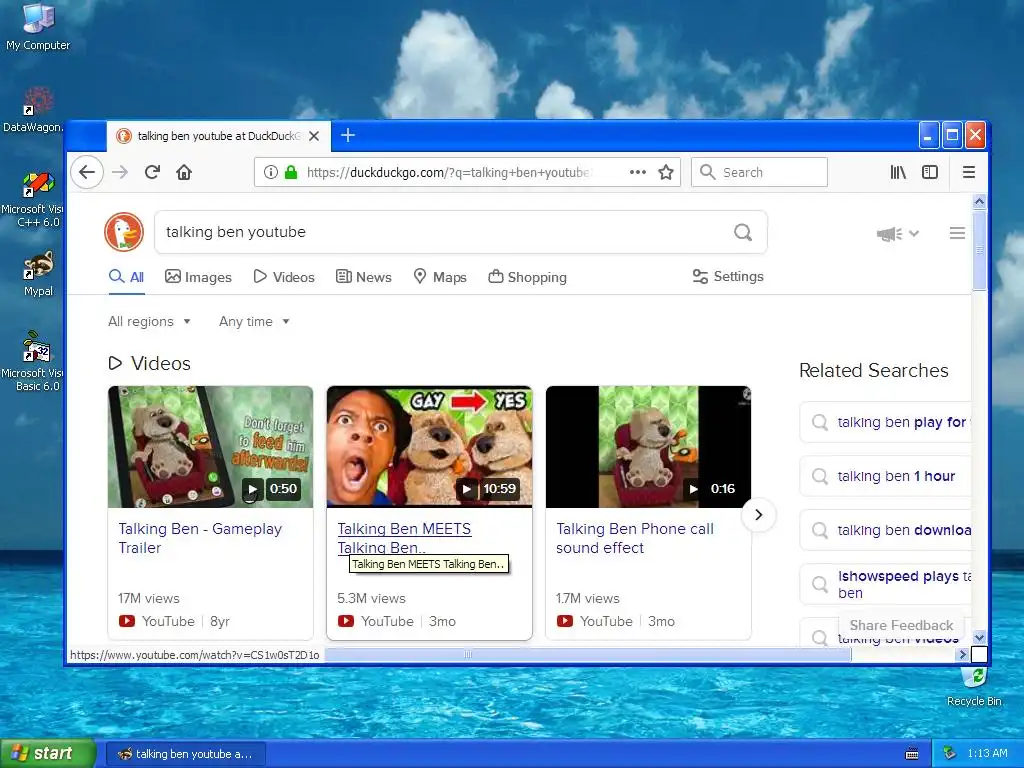Click the horizontal scrollbar right arrow
This screenshot has width=1024, height=768.
(962, 654)
